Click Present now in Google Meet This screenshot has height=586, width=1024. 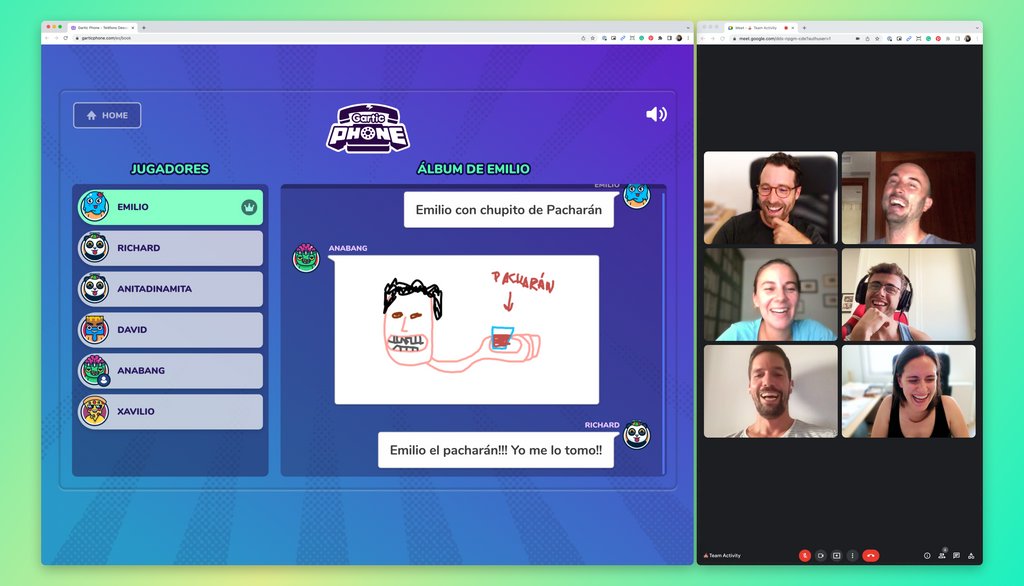pyautogui.click(x=837, y=555)
